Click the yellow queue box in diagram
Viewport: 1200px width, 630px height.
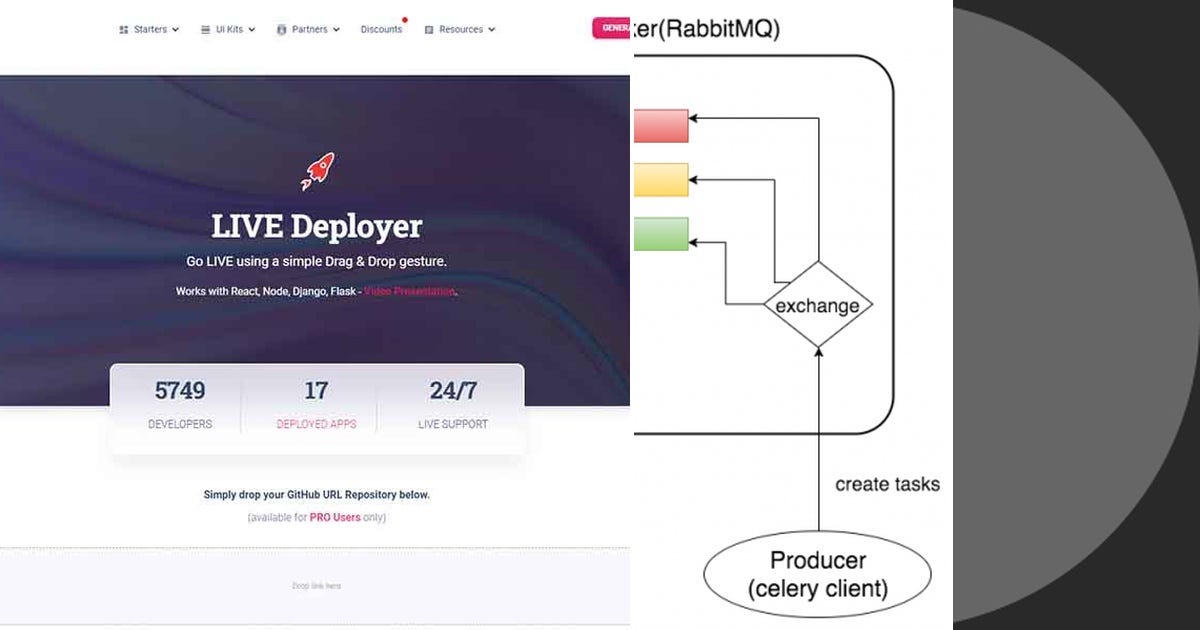(x=661, y=180)
